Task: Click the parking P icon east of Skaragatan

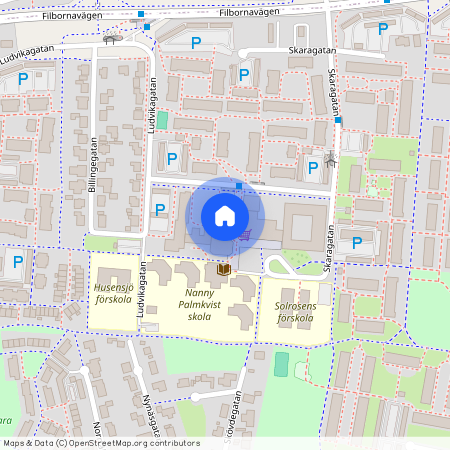Action: pos(357,243)
